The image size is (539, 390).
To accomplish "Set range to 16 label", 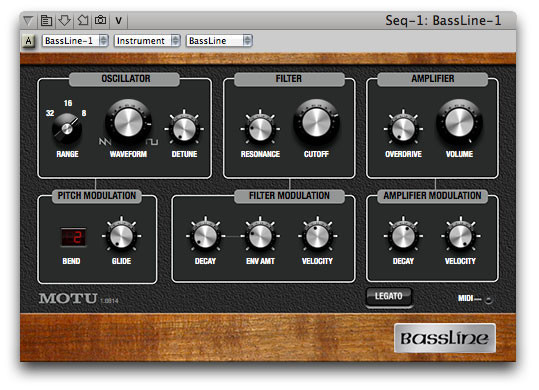I will click(x=68, y=103).
